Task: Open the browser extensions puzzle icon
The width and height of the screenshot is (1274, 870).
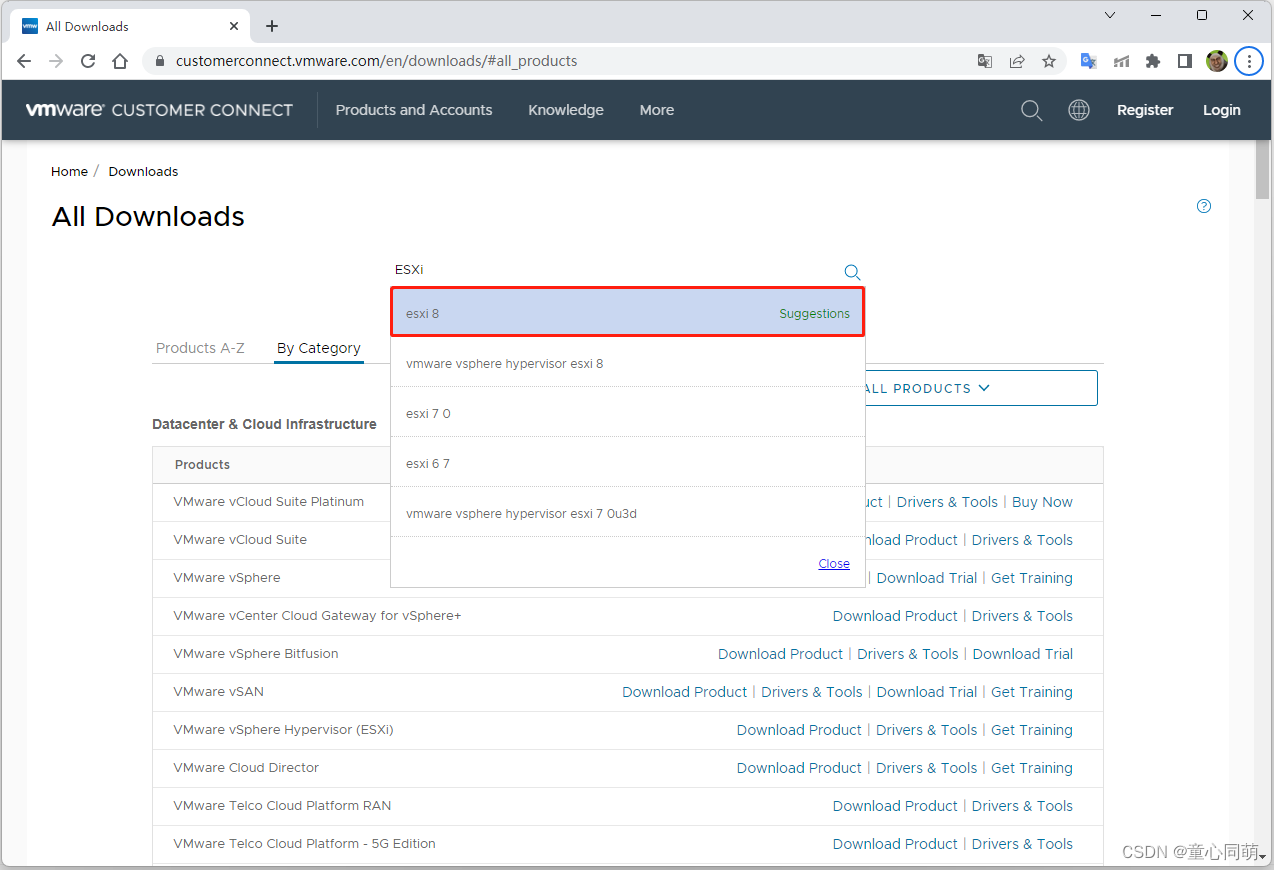Action: [1152, 61]
